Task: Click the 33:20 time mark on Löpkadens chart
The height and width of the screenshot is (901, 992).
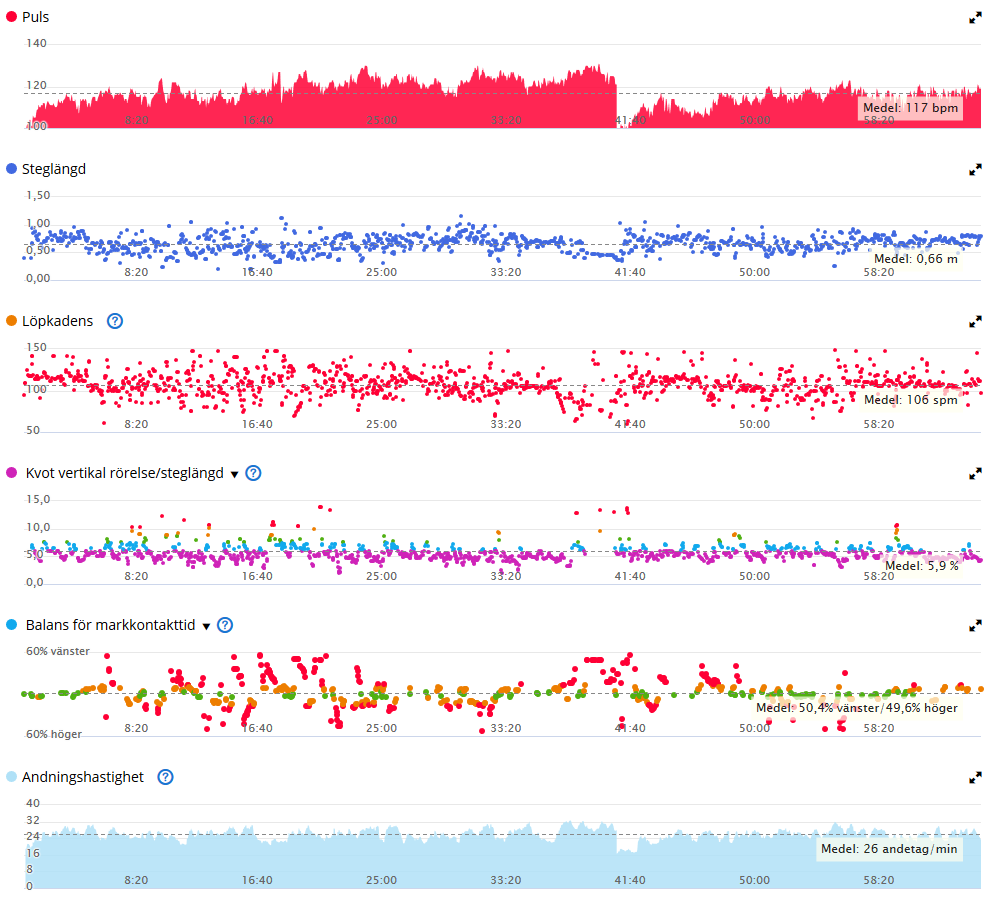Action: (505, 424)
